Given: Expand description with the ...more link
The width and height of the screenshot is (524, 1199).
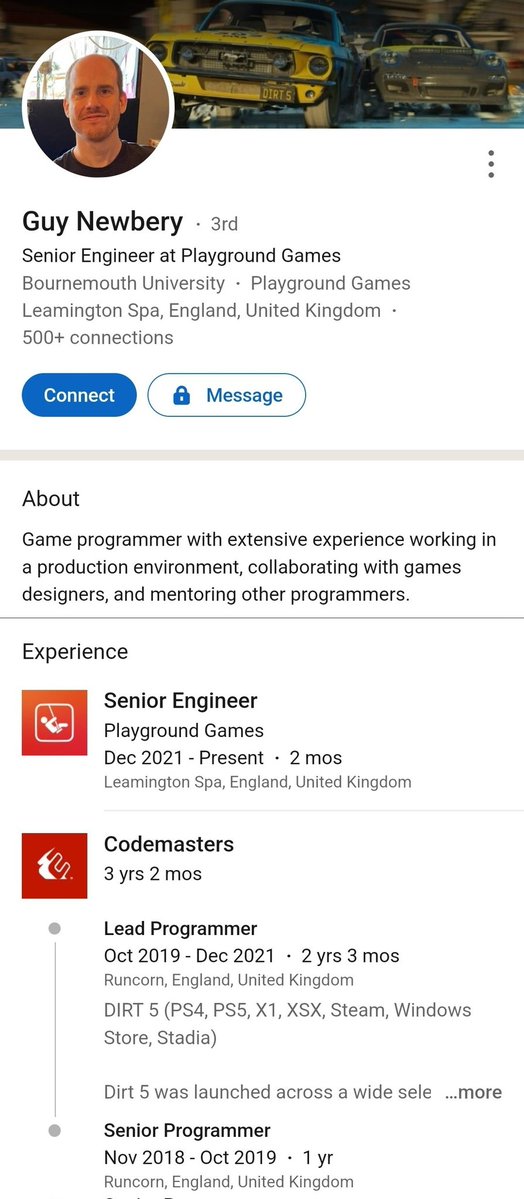Looking at the screenshot, I should click(474, 1092).
